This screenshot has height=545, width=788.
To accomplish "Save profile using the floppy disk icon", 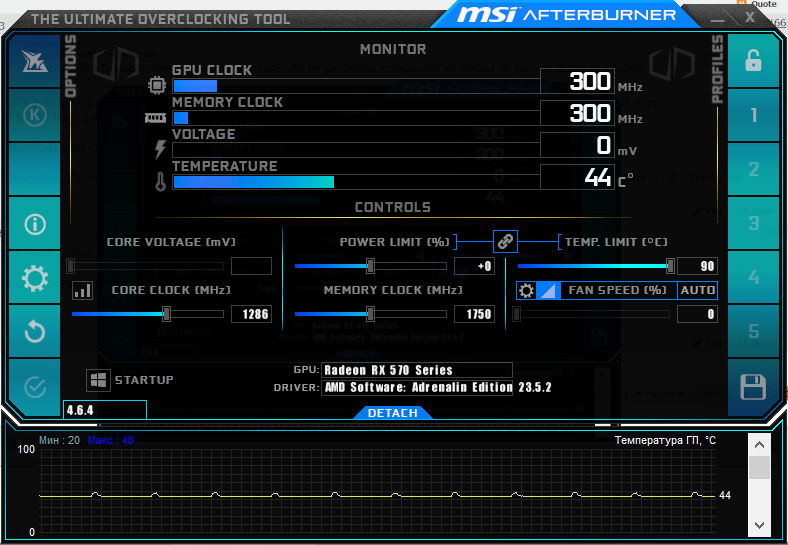I will (753, 387).
